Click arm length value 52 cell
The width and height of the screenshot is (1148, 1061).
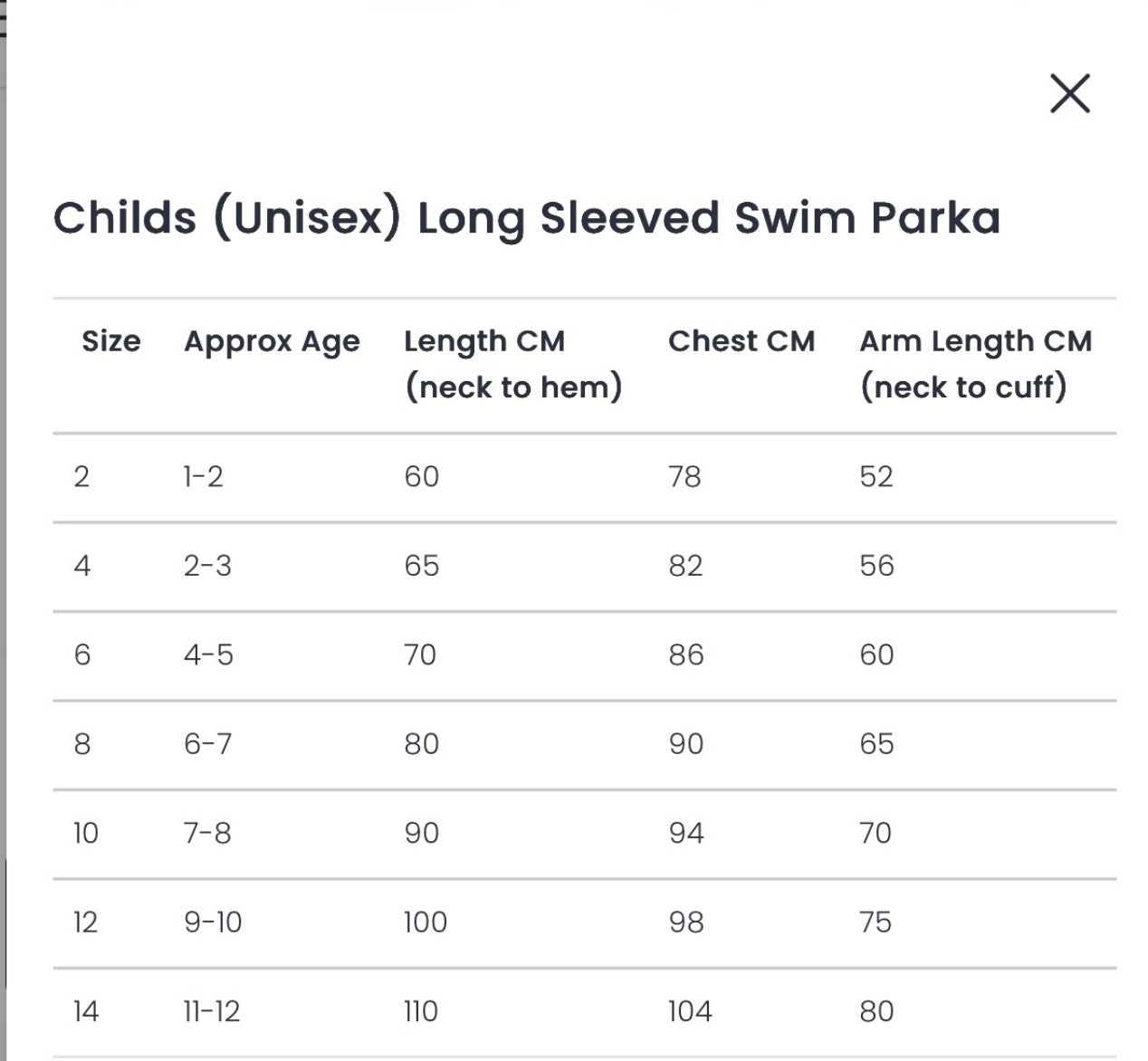[875, 476]
